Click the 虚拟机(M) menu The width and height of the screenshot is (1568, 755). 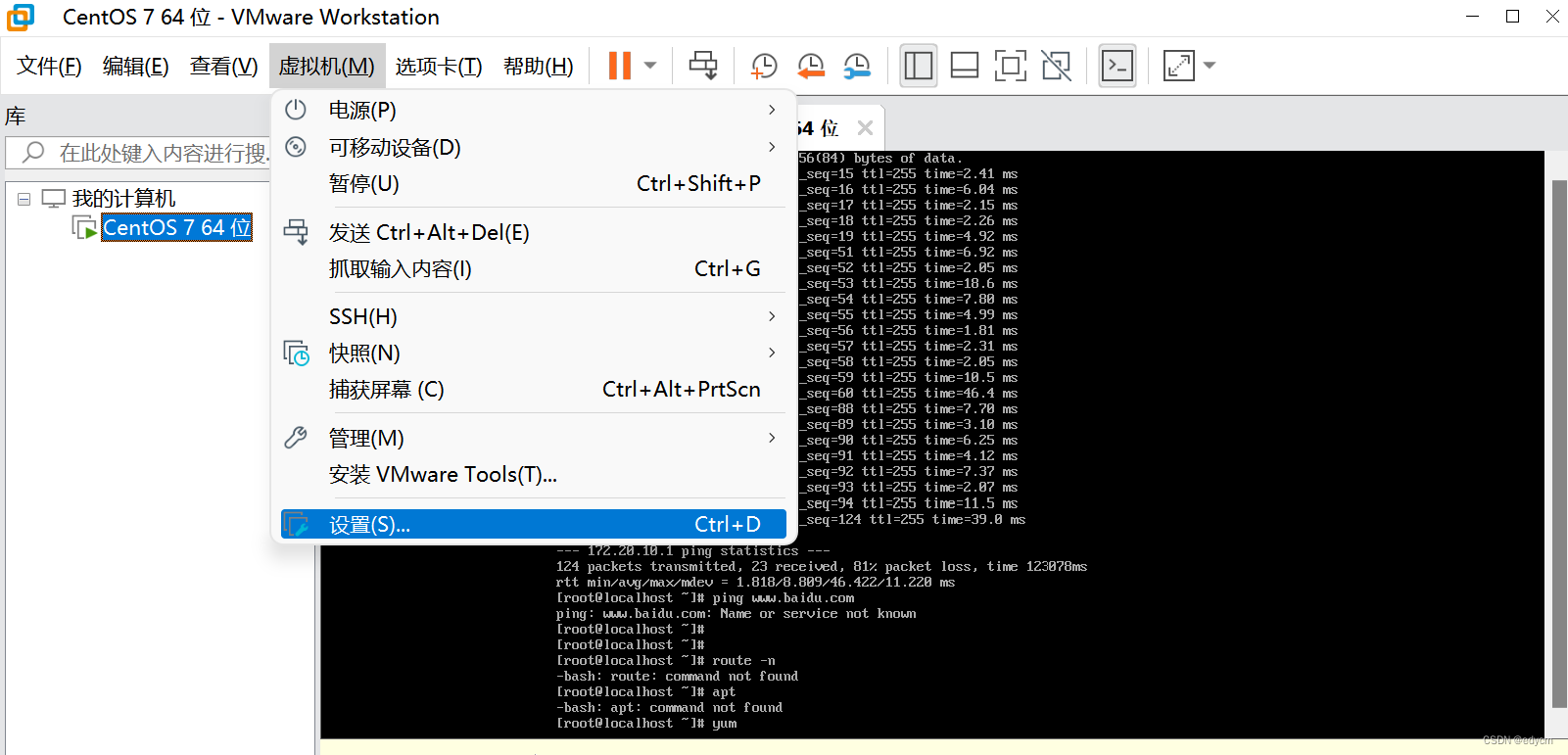(x=326, y=66)
